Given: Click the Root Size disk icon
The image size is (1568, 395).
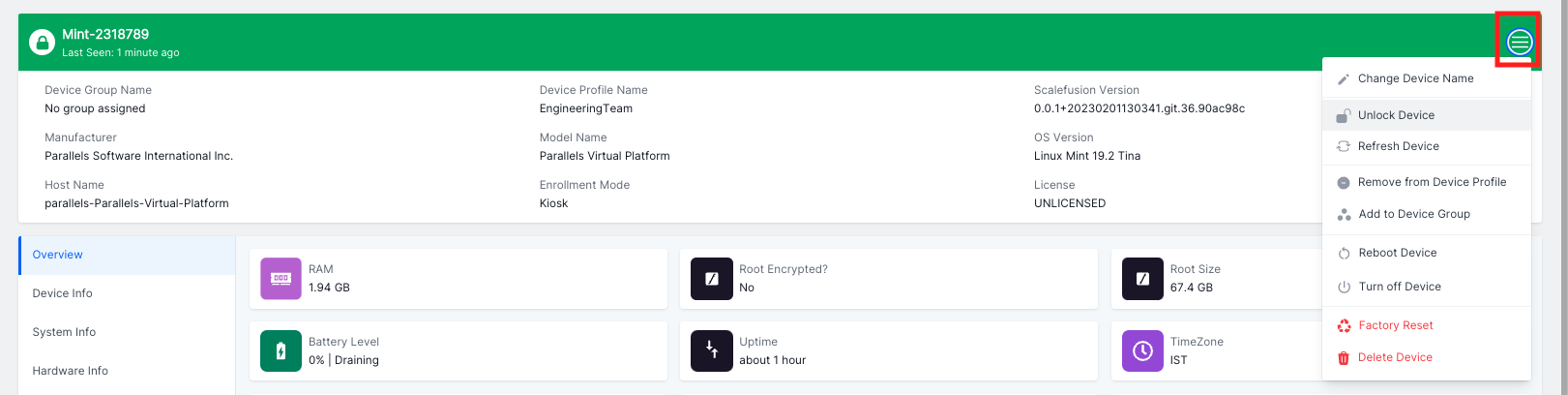Looking at the screenshot, I should coord(1142,279).
